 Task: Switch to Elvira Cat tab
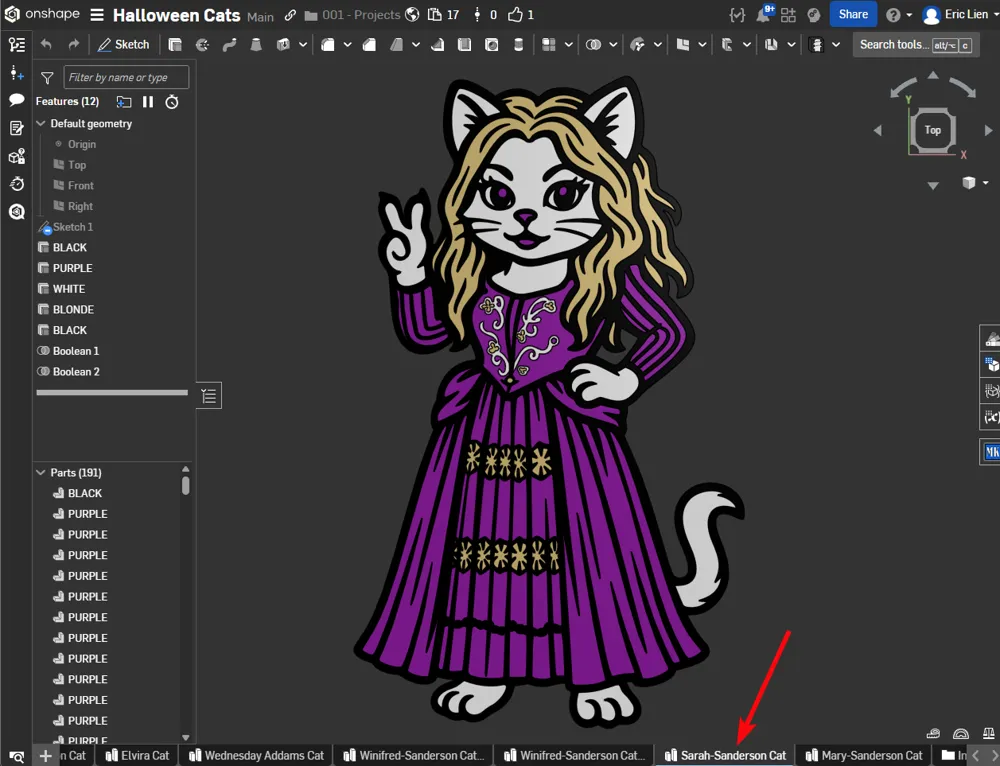[x=138, y=755]
